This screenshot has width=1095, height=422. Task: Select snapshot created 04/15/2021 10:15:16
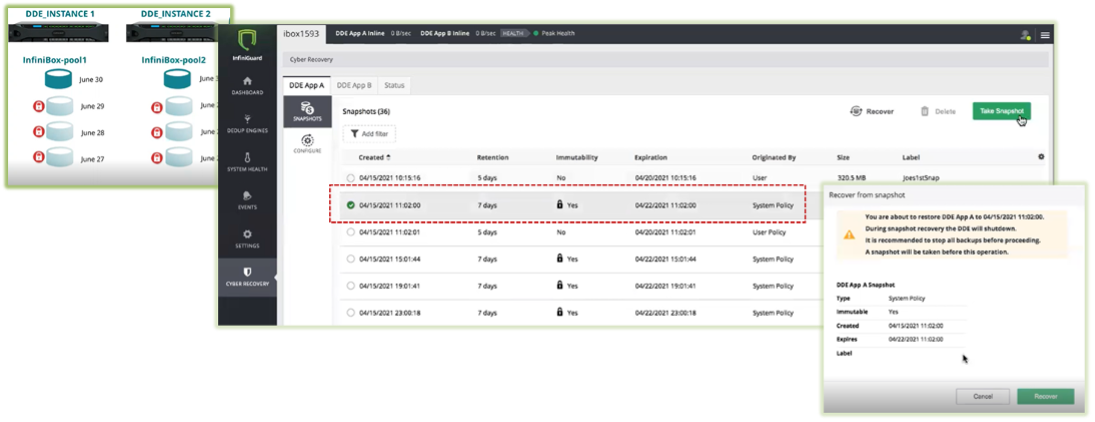(x=350, y=178)
